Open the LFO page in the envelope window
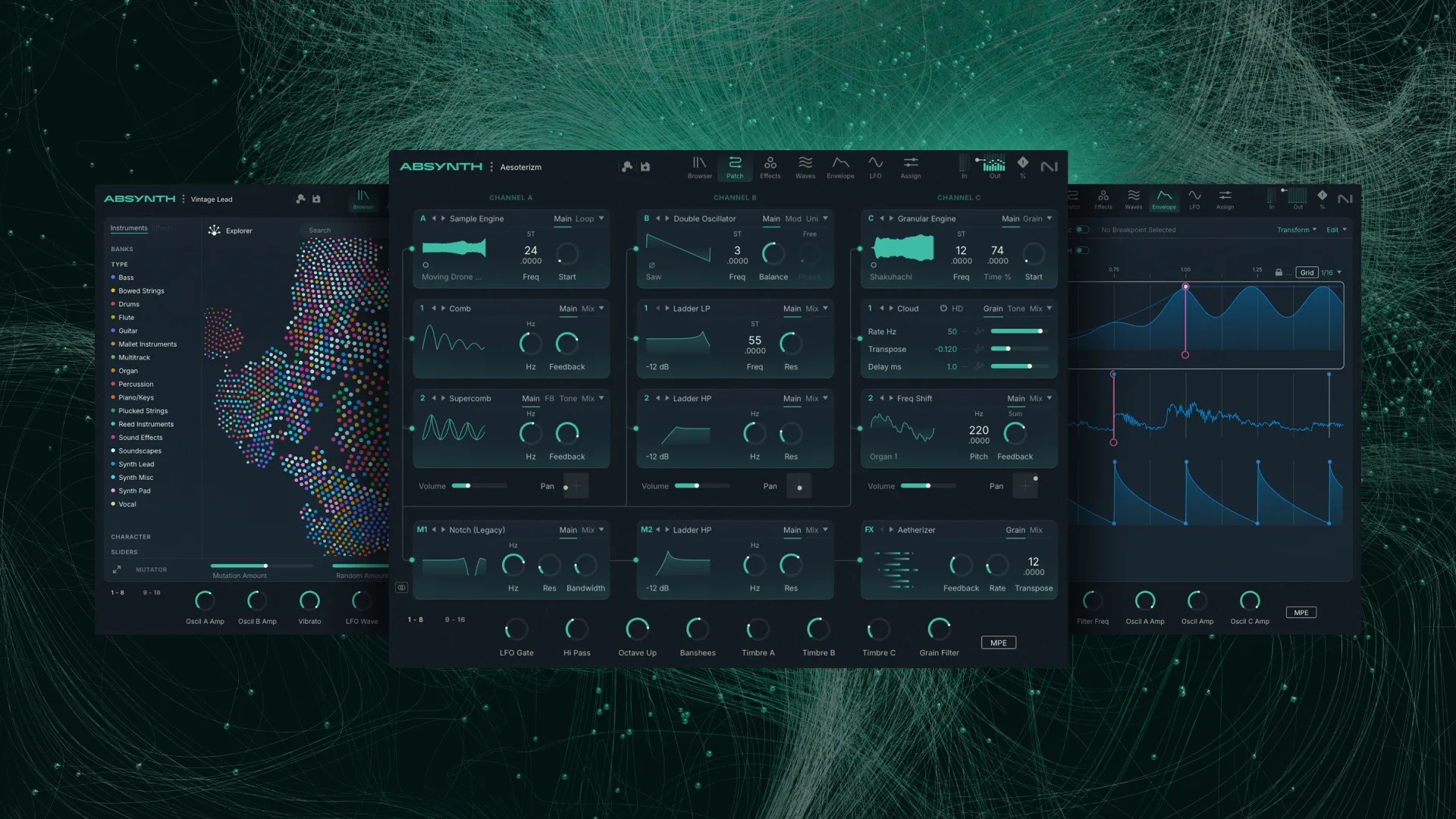Screen dimensions: 1456x819 [x=1194, y=199]
